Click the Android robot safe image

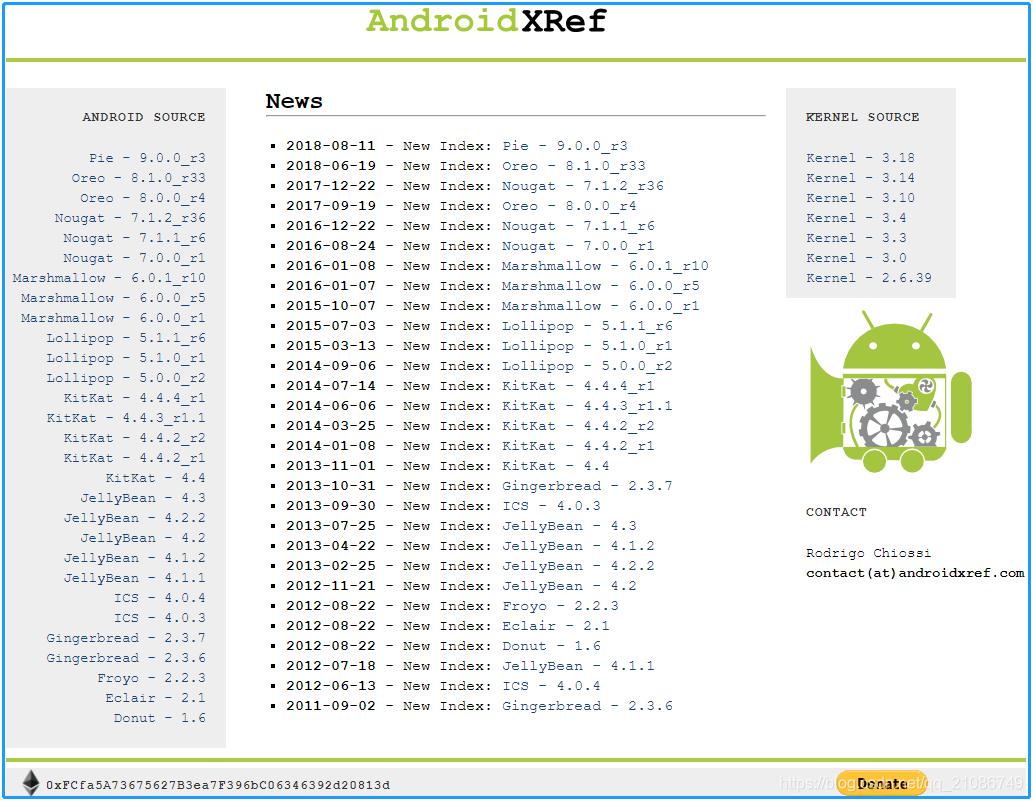[x=890, y=391]
